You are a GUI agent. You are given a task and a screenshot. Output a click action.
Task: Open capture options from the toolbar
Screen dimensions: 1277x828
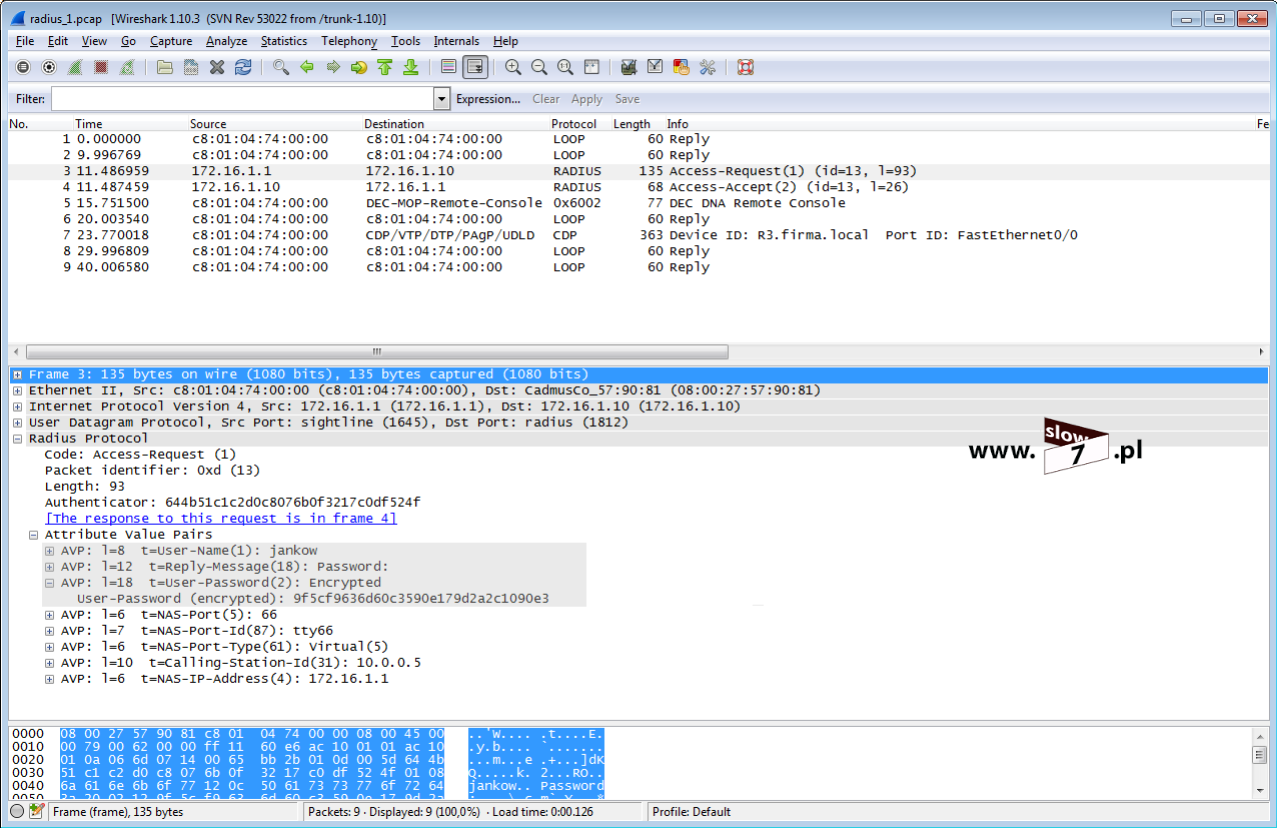49,67
